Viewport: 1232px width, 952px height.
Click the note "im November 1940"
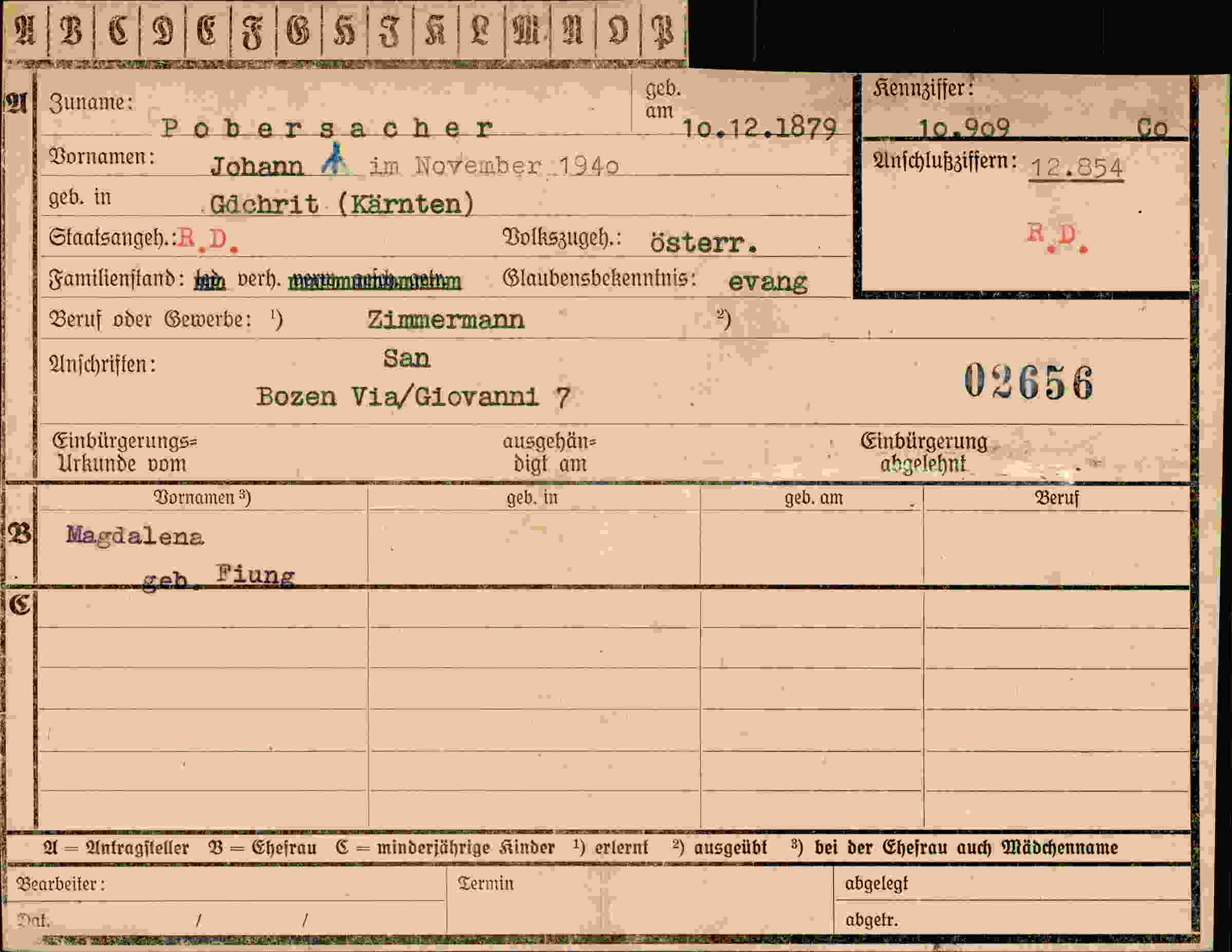coord(494,166)
